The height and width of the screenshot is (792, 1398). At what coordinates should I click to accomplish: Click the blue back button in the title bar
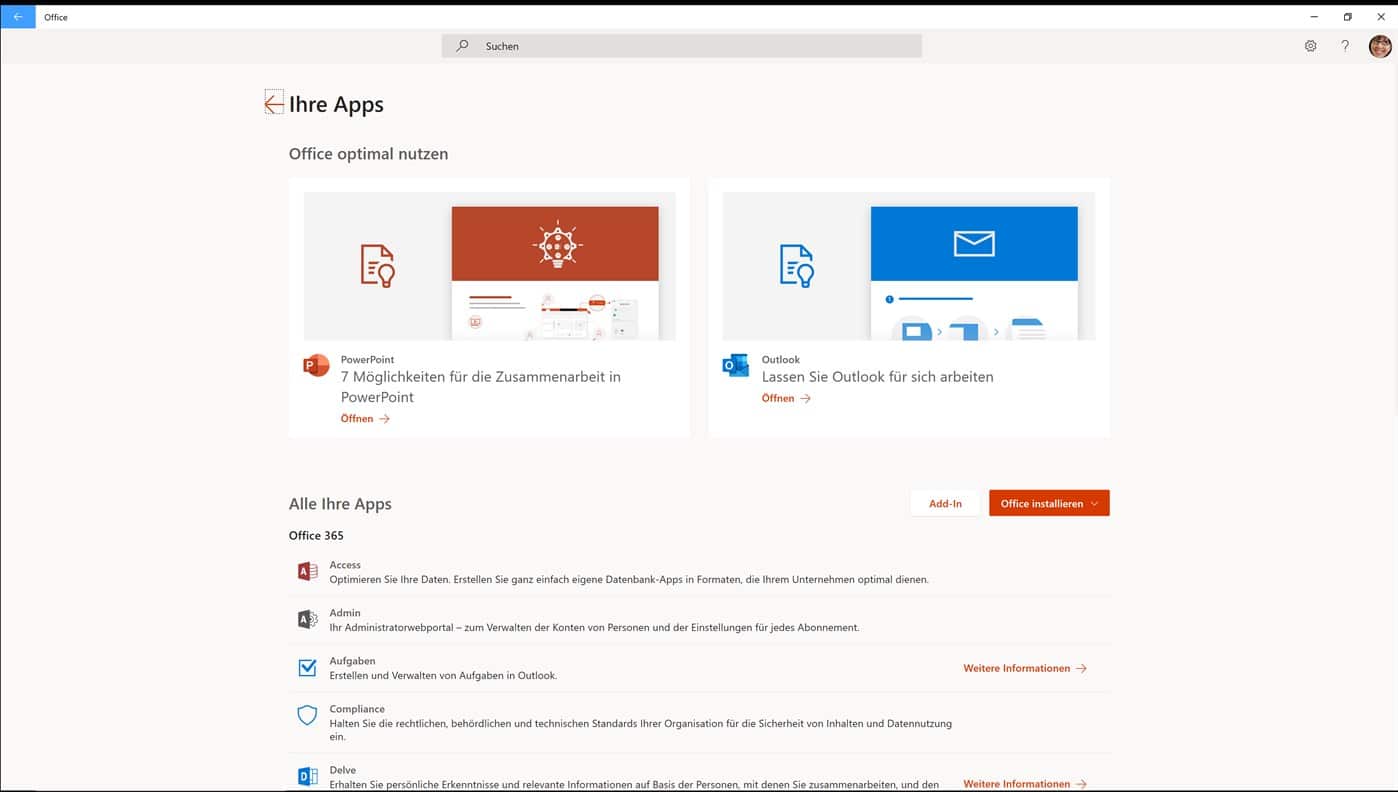click(x=16, y=16)
